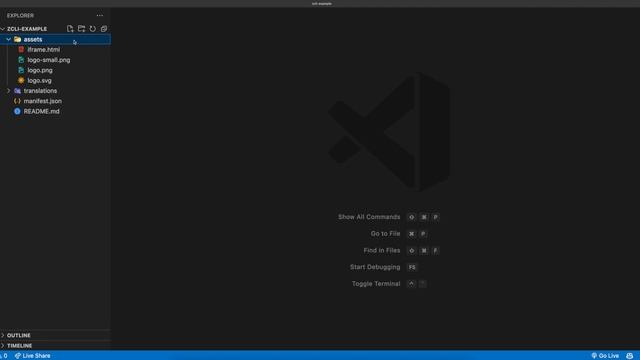Open Explorer views and more actions menu
This screenshot has height=360, width=640.
click(x=100, y=16)
